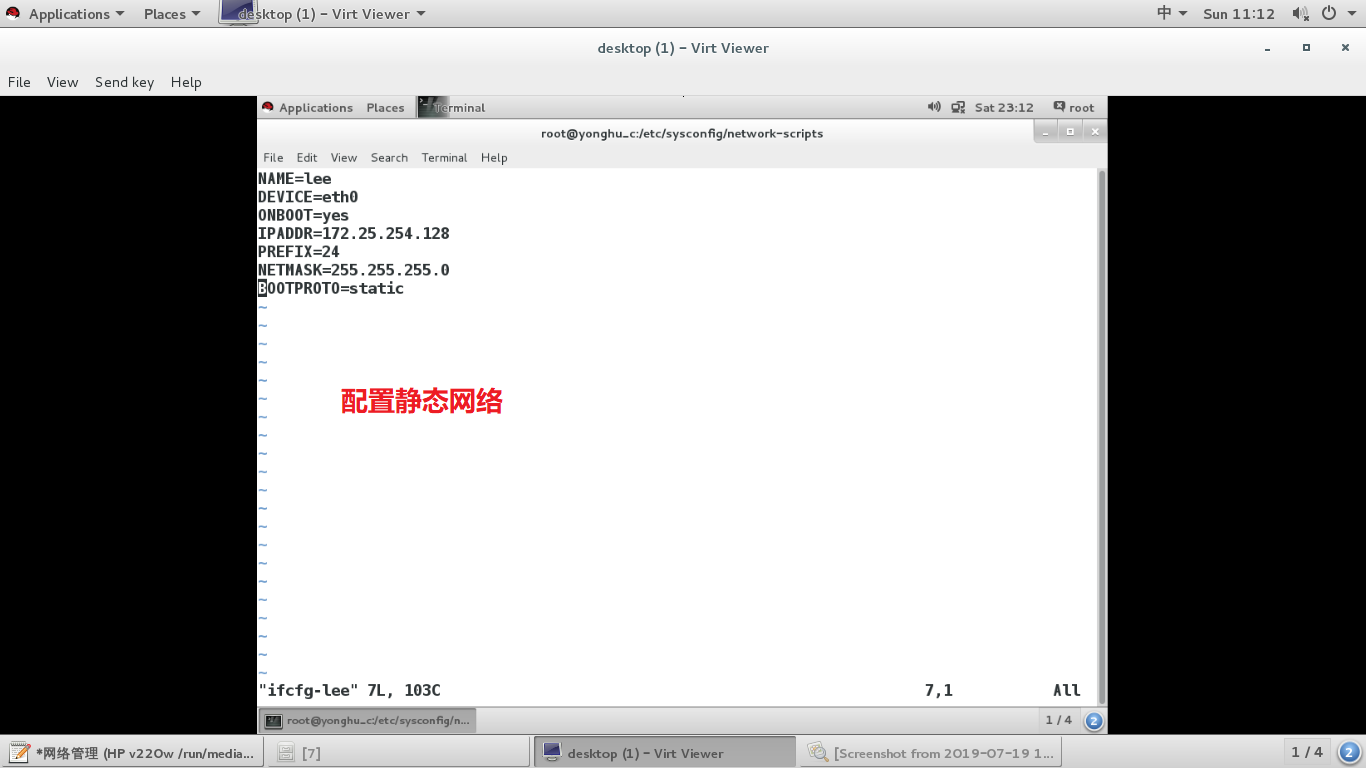Viewport: 1366px width, 768px height.
Task: Click guest workspace switcher 1 / 4
Action: (x=1059, y=720)
